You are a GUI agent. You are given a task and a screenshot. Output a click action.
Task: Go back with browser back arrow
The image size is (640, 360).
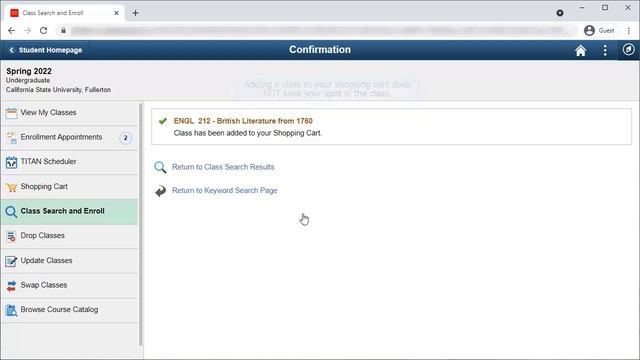click(11, 31)
